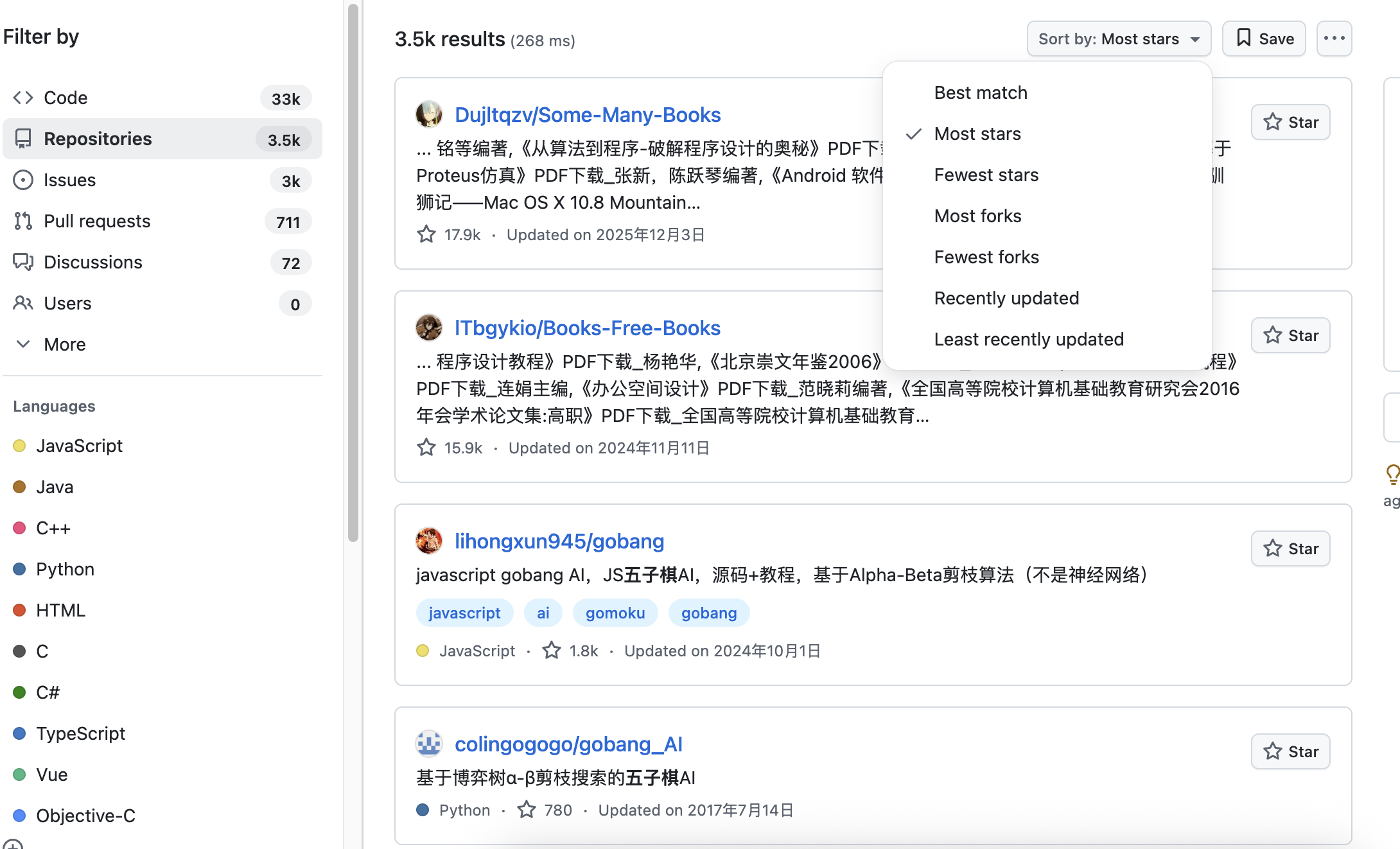Click the gobang topic tag
The height and width of the screenshot is (849, 1400).
point(709,613)
